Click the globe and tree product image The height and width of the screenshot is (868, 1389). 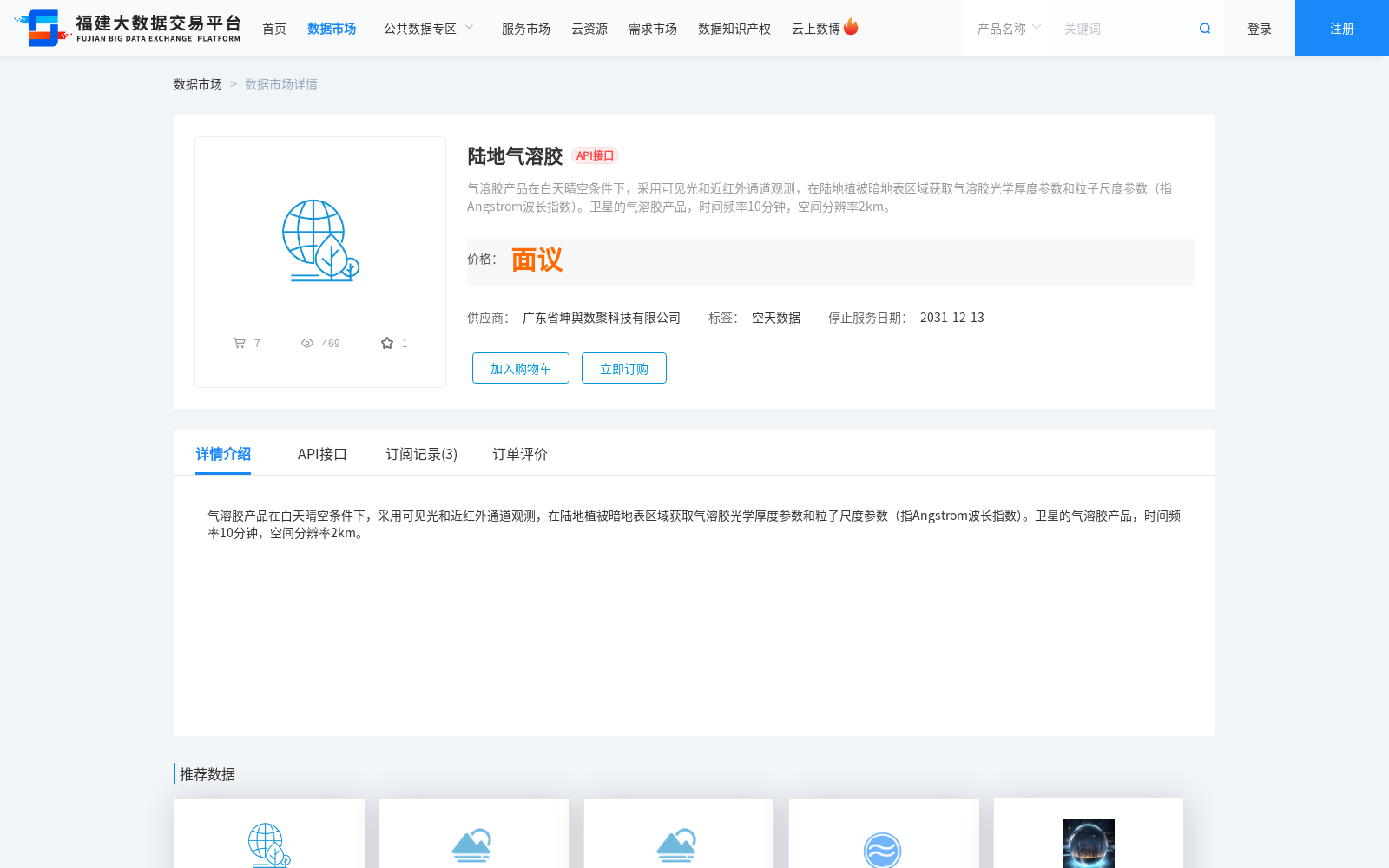[320, 240]
